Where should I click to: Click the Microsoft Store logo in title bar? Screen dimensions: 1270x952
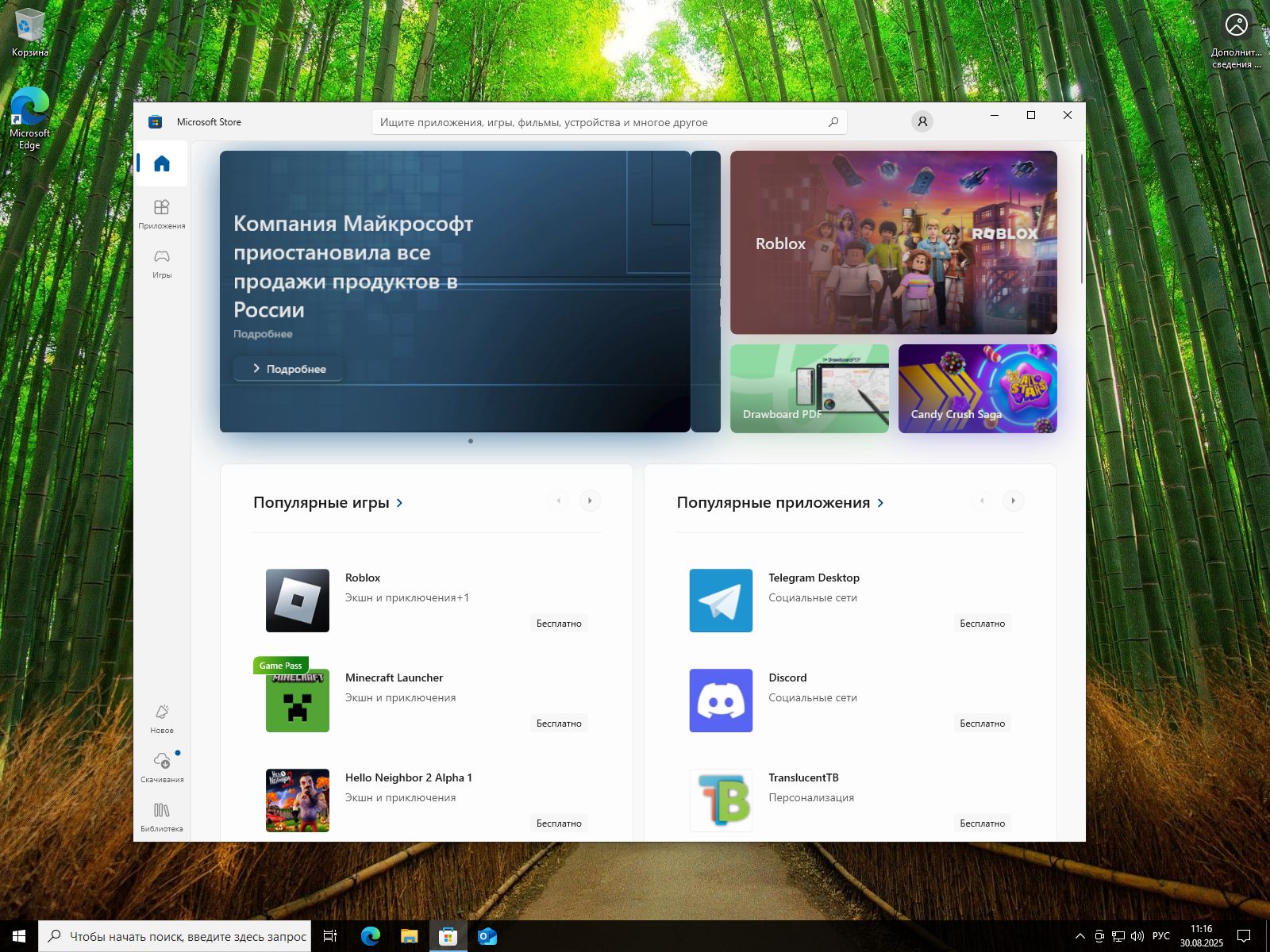156,121
